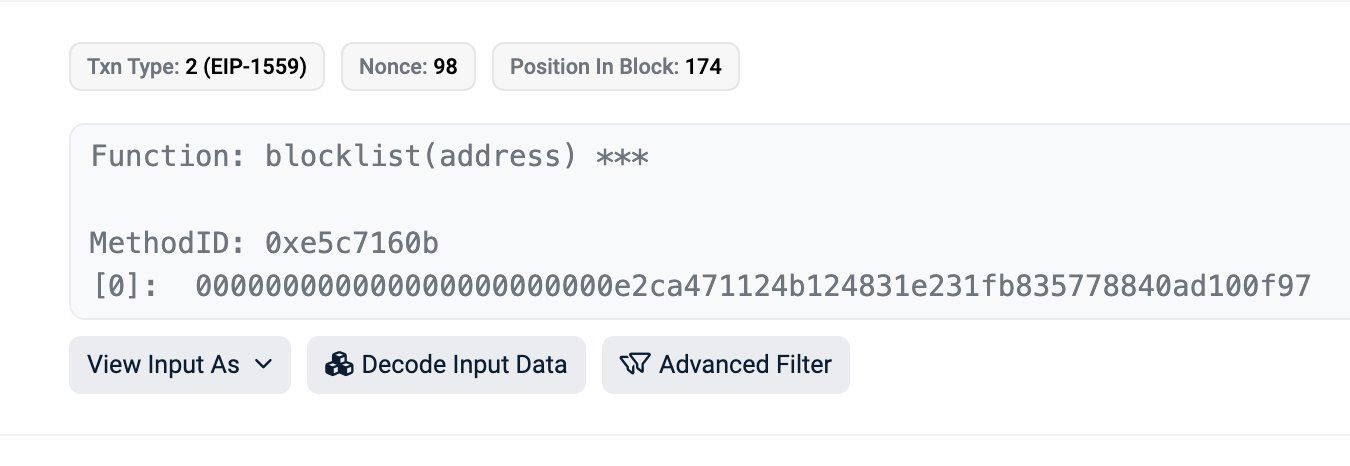Open the Advanced Filter button

click(726, 365)
